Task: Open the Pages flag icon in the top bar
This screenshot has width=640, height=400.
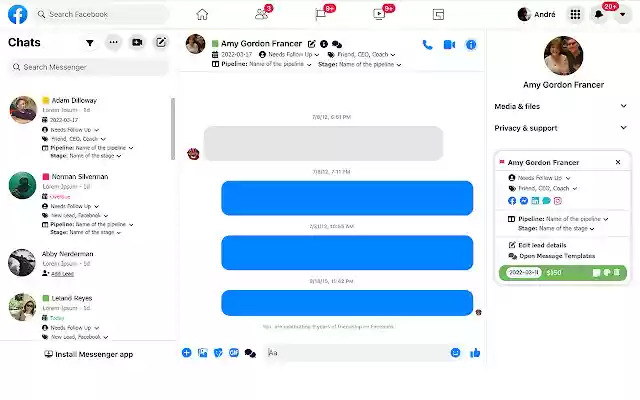Action: click(x=320, y=14)
